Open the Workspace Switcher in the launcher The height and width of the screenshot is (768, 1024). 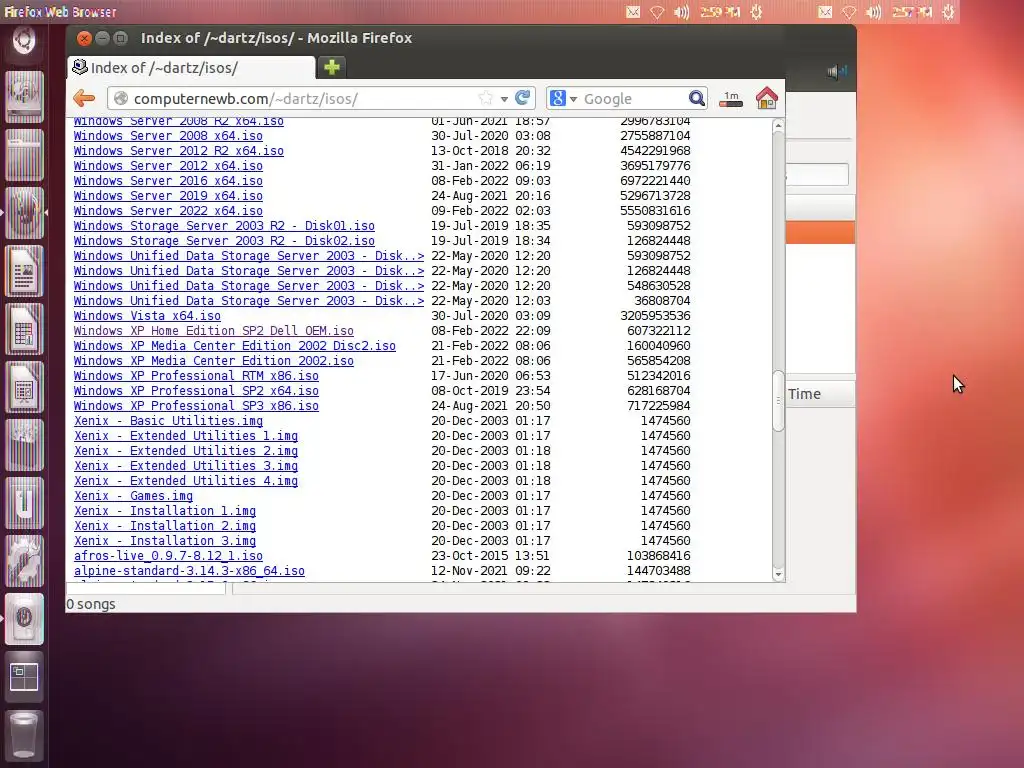tap(24, 677)
